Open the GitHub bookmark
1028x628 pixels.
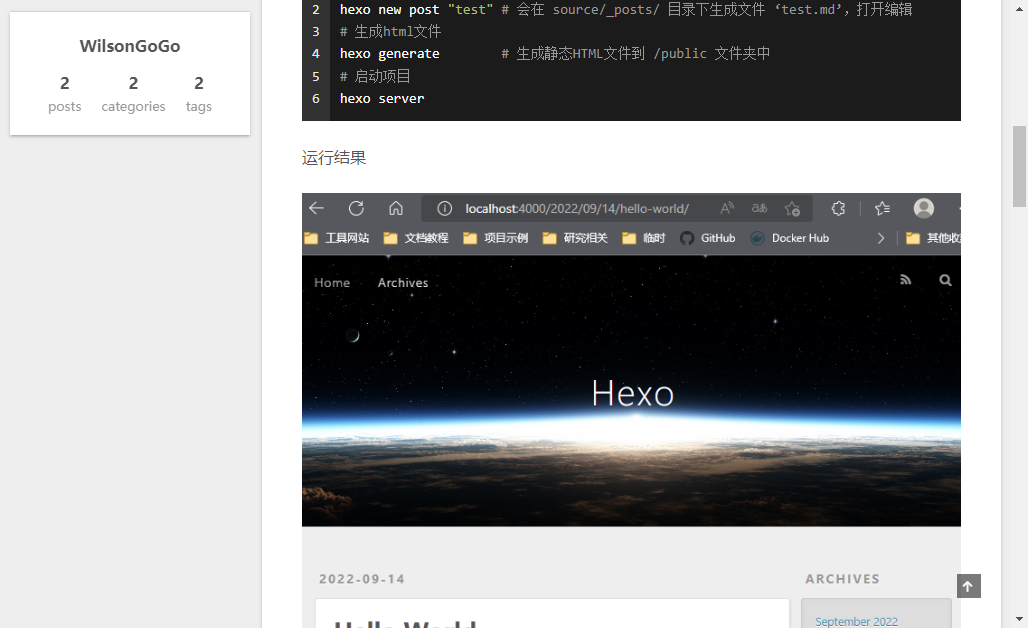tap(708, 238)
